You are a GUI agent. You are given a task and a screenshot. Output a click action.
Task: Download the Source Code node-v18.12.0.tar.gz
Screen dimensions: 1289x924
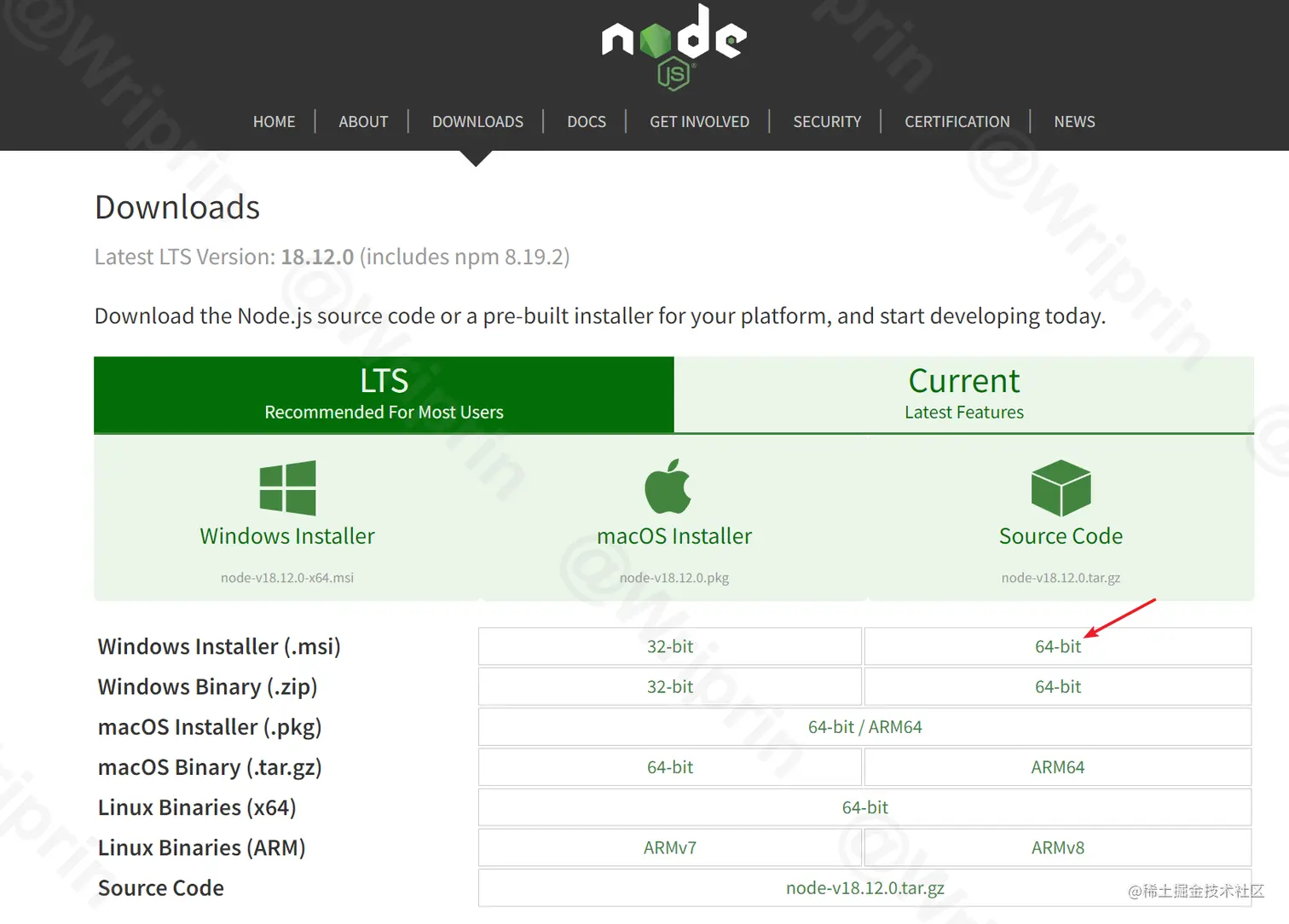click(1060, 535)
